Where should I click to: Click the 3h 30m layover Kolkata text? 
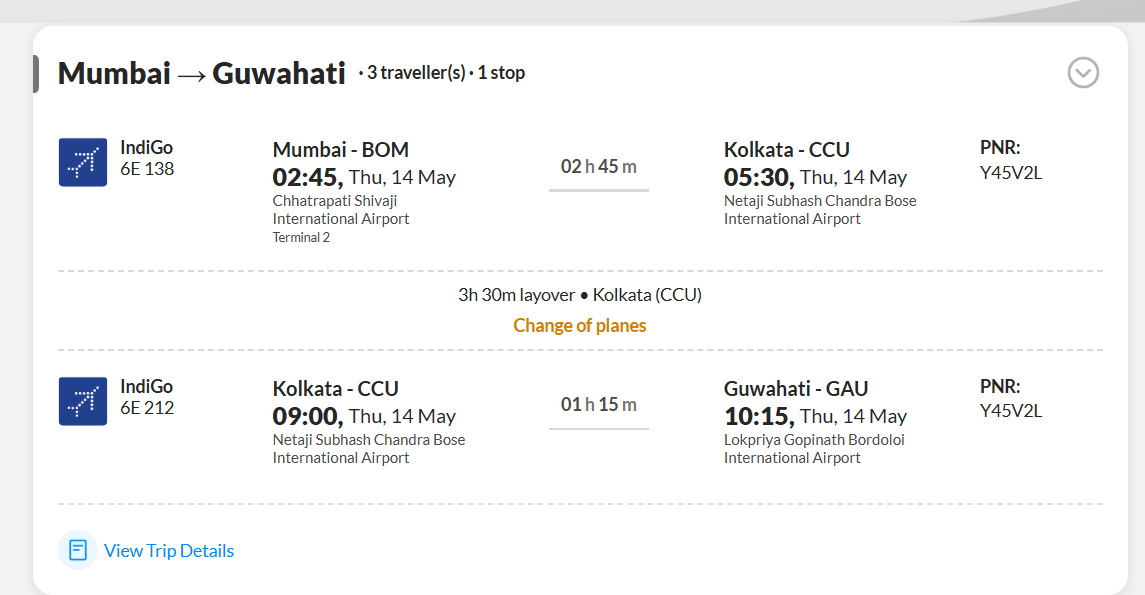(580, 295)
